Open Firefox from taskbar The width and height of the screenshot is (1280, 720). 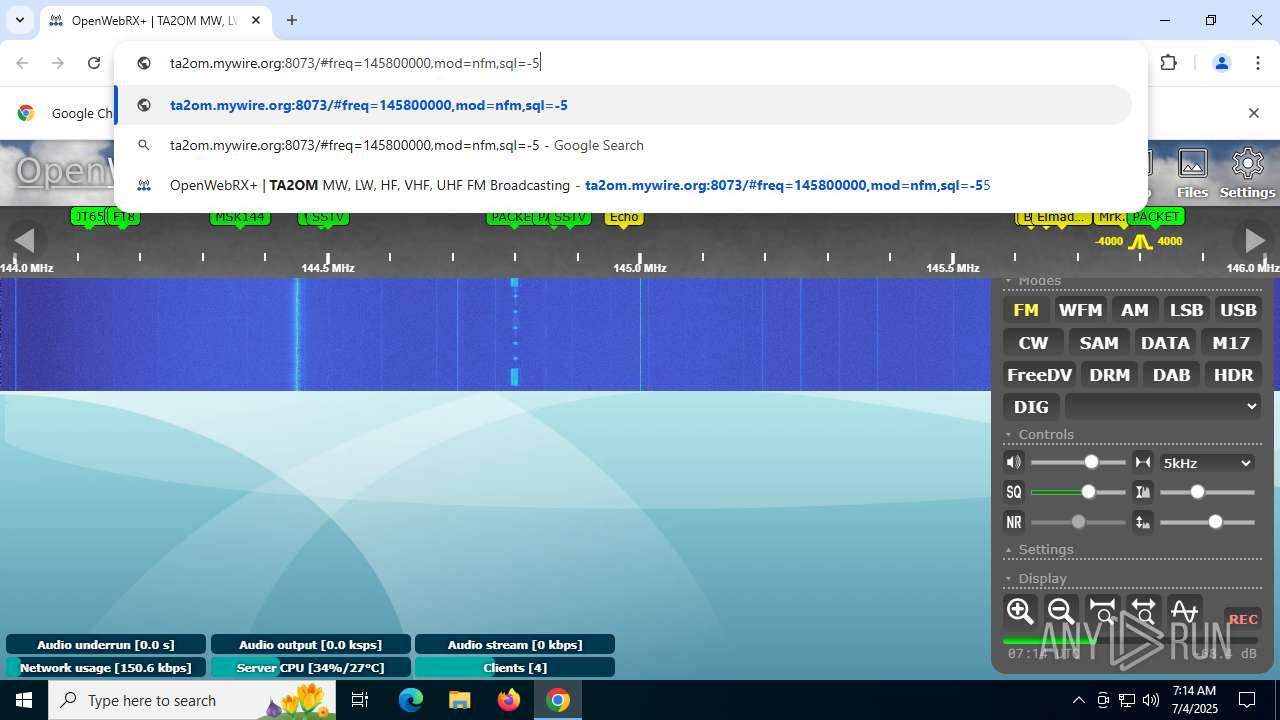(x=508, y=700)
